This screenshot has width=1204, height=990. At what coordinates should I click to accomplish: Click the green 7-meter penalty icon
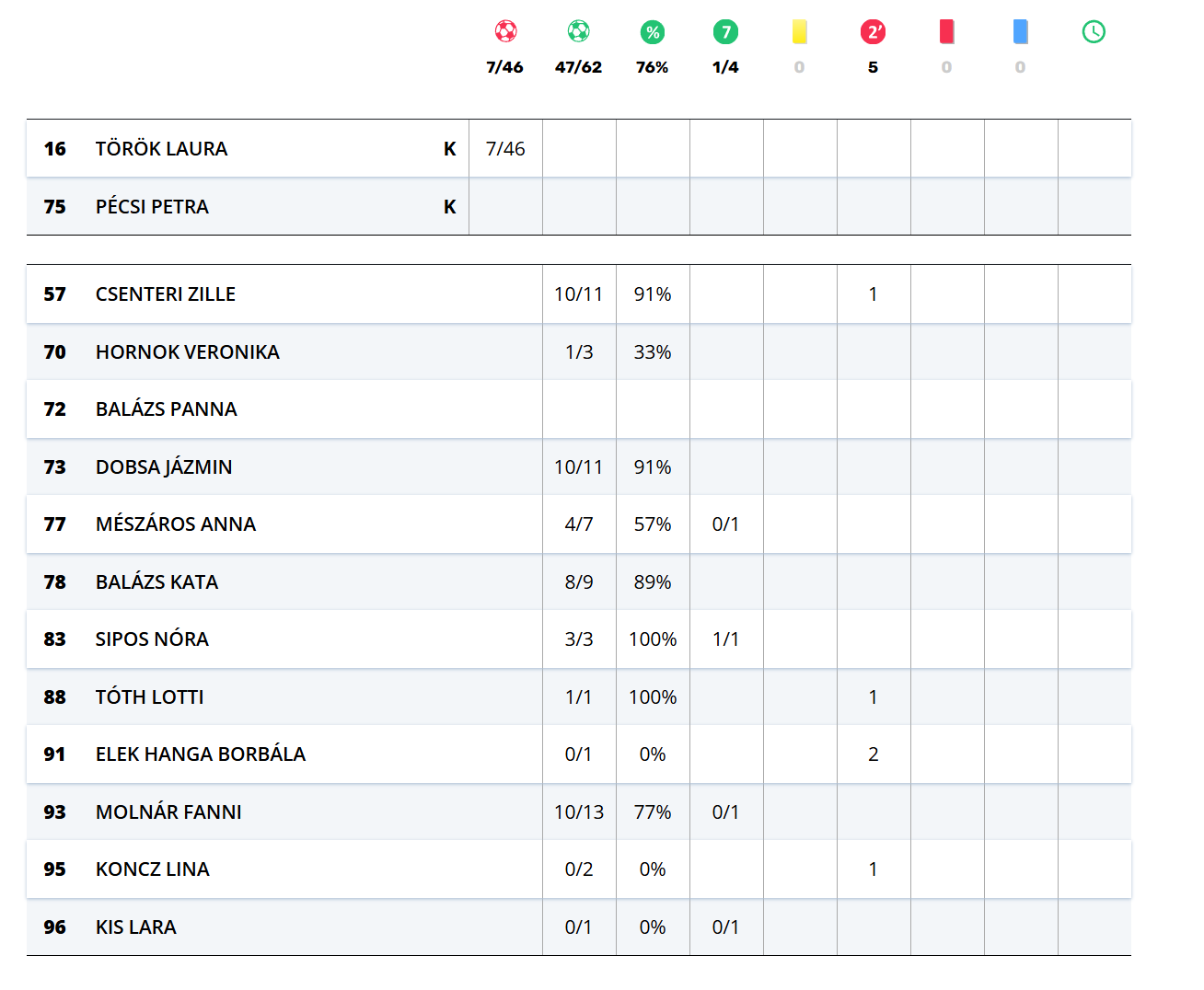tap(725, 32)
